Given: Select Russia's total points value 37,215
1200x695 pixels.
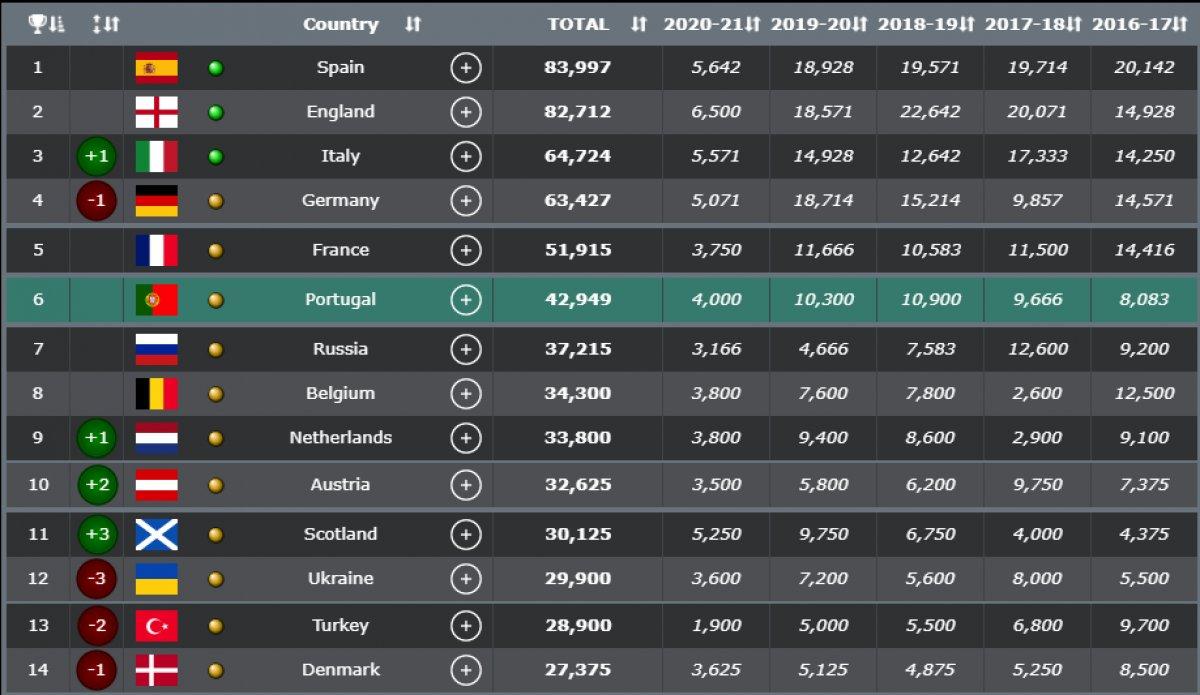Looking at the screenshot, I should coord(577,349).
